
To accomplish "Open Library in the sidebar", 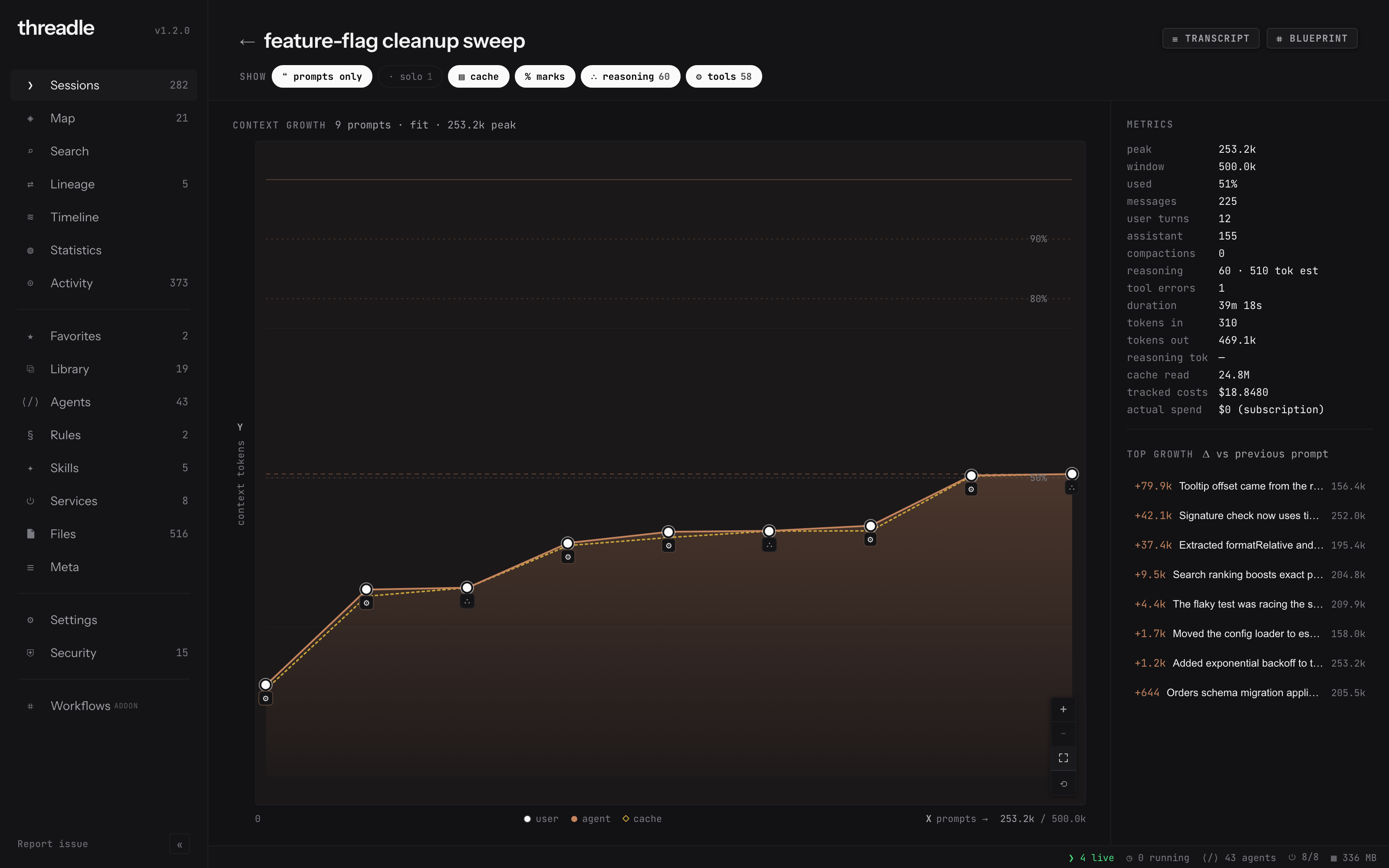I will [104, 369].
